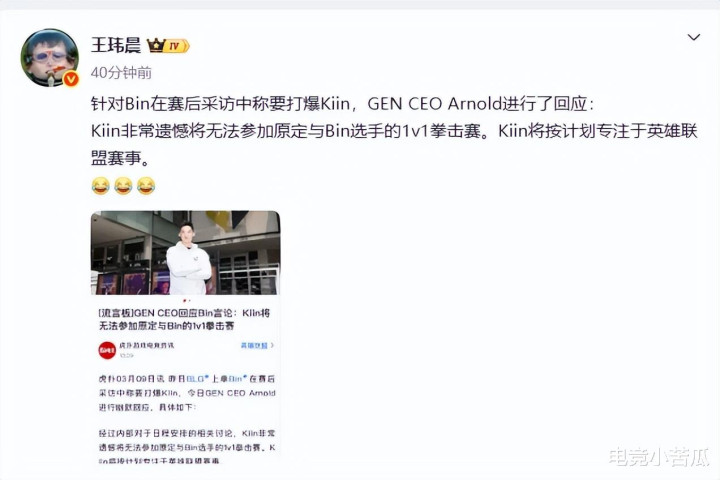
Task: Select the last laughing-crying emoji
Action: tap(146, 186)
